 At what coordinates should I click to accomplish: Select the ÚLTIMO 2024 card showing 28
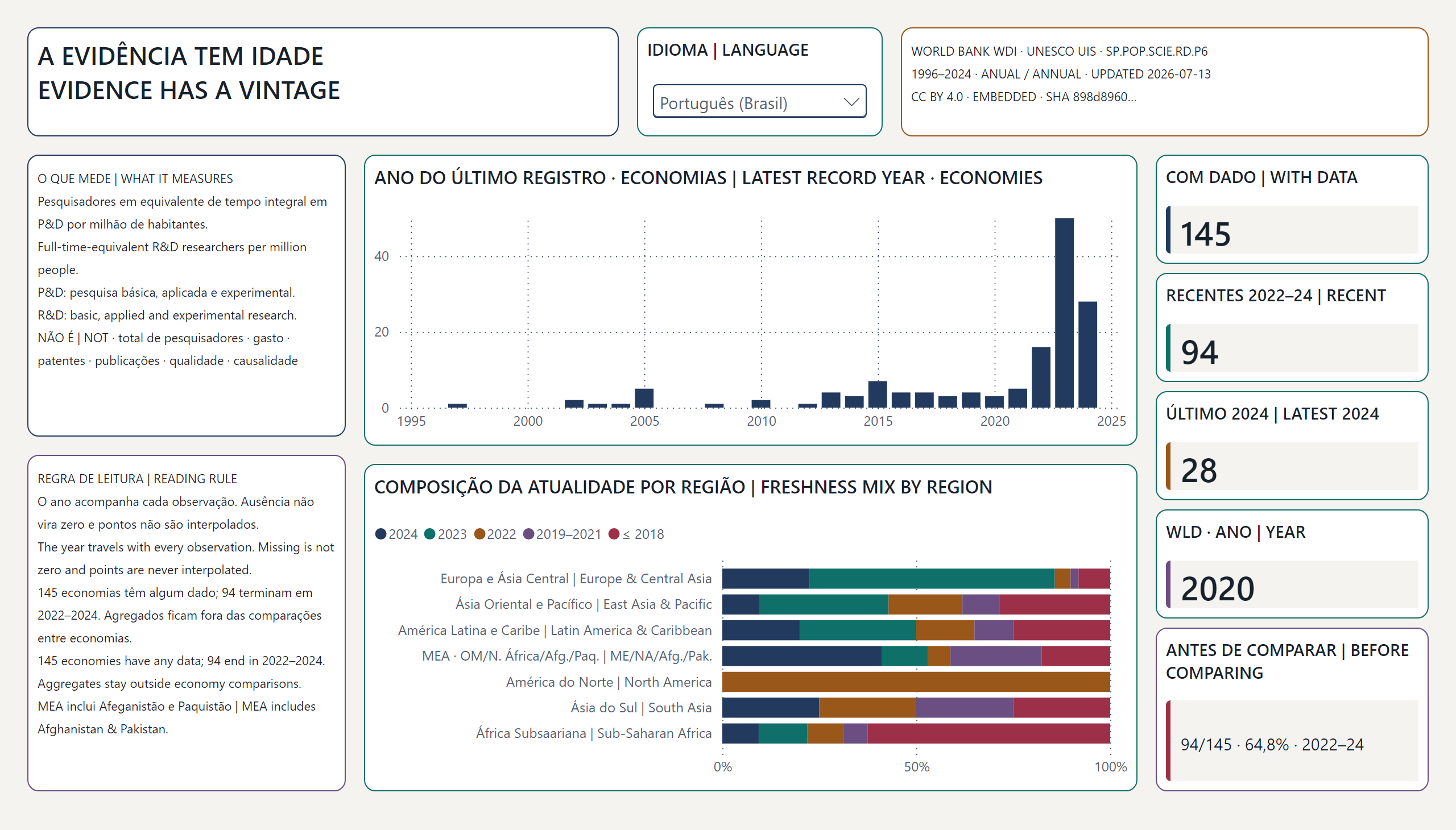pyautogui.click(x=1292, y=446)
